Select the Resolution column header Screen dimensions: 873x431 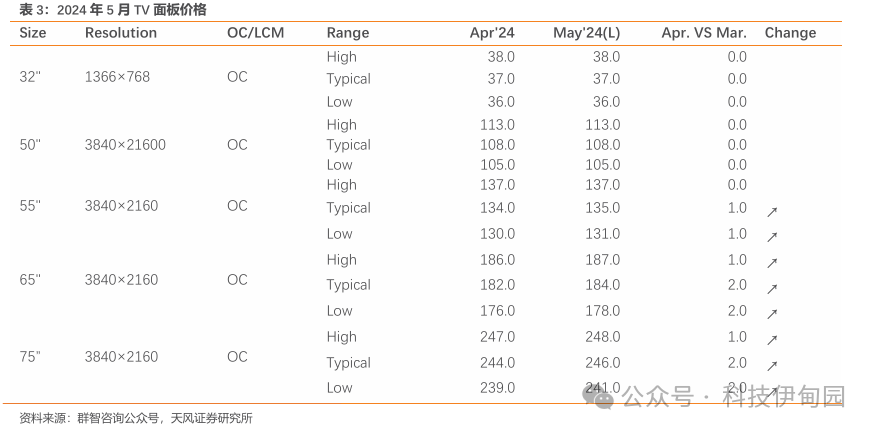pos(121,33)
